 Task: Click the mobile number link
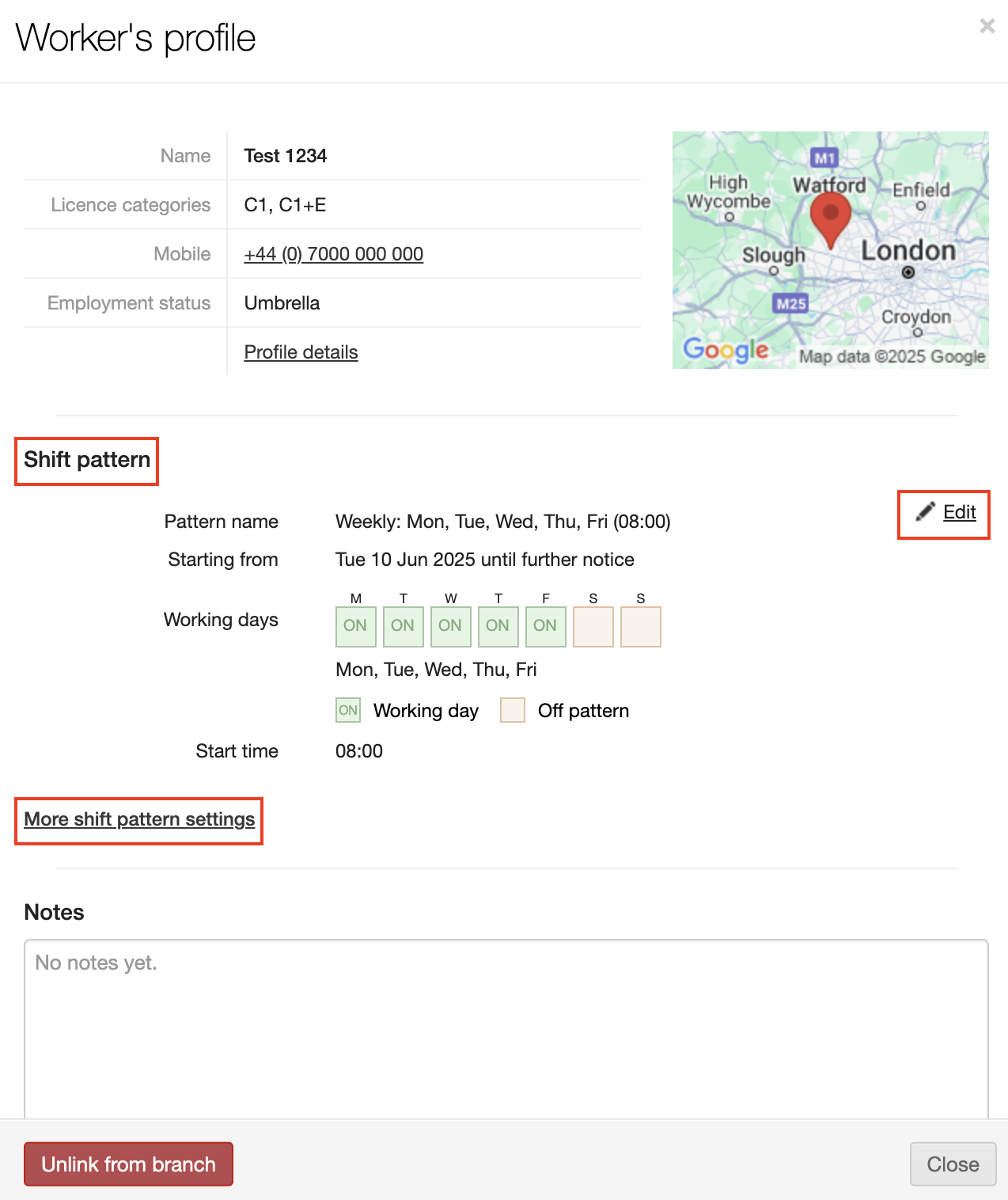tap(333, 254)
